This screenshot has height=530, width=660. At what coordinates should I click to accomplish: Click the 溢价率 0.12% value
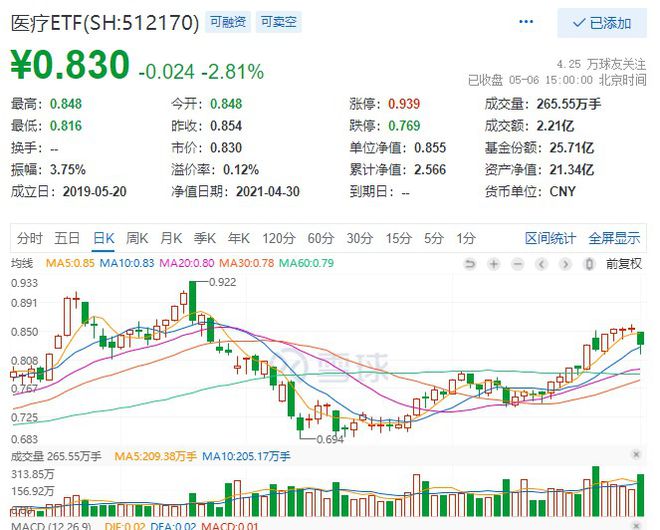point(241,170)
